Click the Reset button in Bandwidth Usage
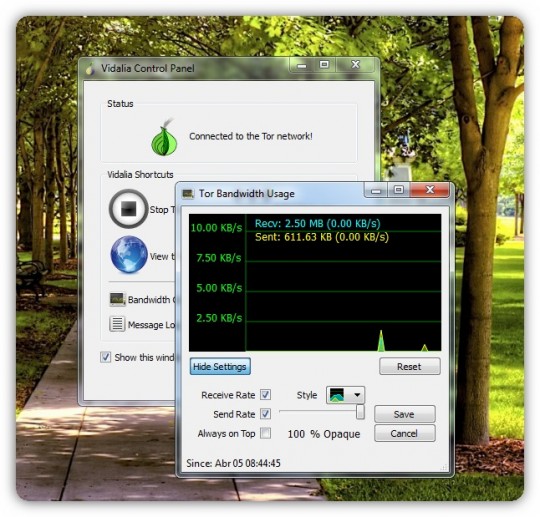This screenshot has width=540, height=517. pos(409,366)
